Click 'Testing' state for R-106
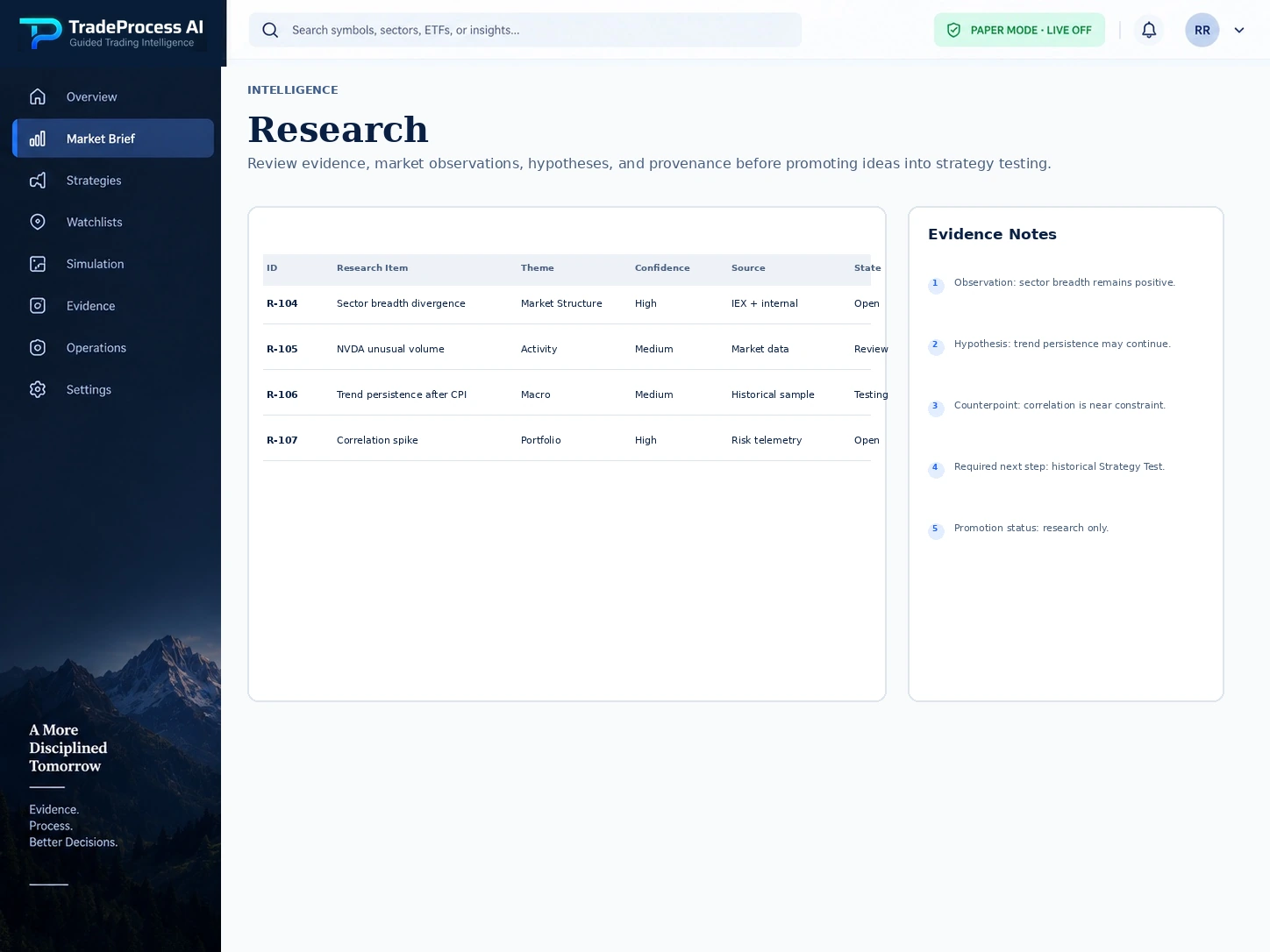This screenshot has height=952, width=1270. (871, 394)
